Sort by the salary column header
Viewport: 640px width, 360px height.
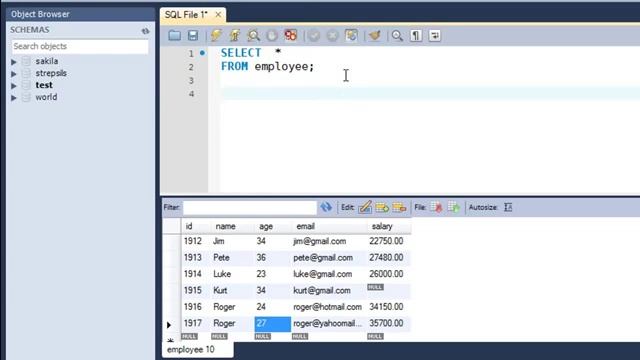[389, 226]
